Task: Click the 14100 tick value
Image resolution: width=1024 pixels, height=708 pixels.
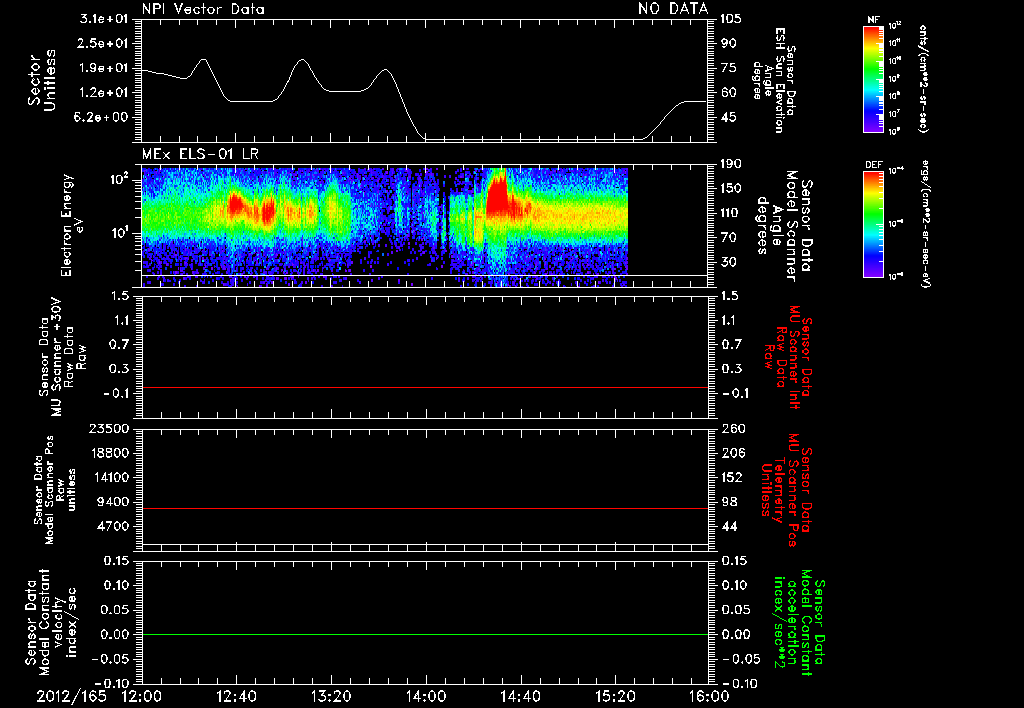Action: (x=112, y=477)
